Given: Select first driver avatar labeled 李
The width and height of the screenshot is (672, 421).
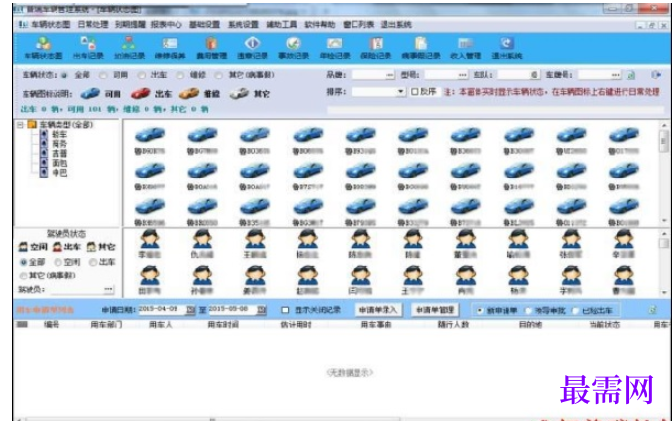Looking at the screenshot, I should (x=150, y=239).
